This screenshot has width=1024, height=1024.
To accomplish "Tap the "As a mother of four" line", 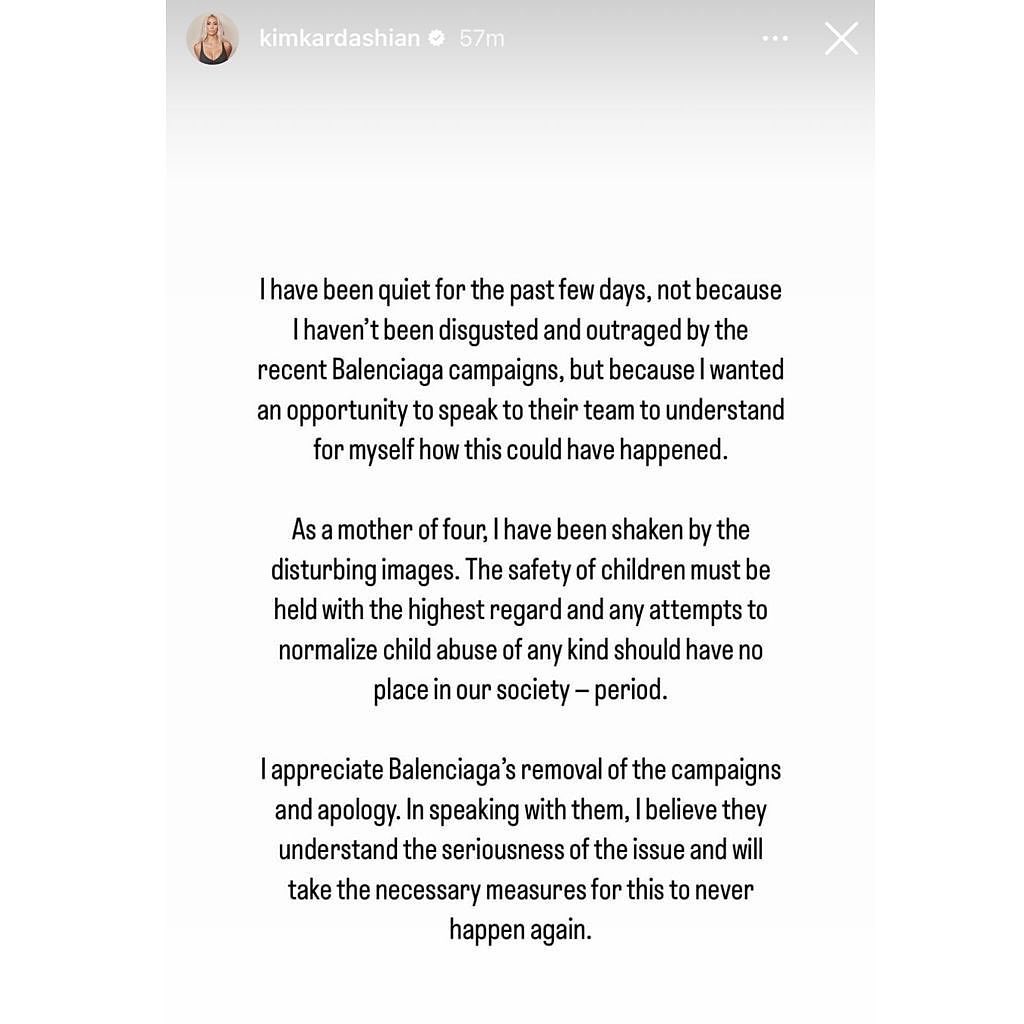I will (520, 530).
